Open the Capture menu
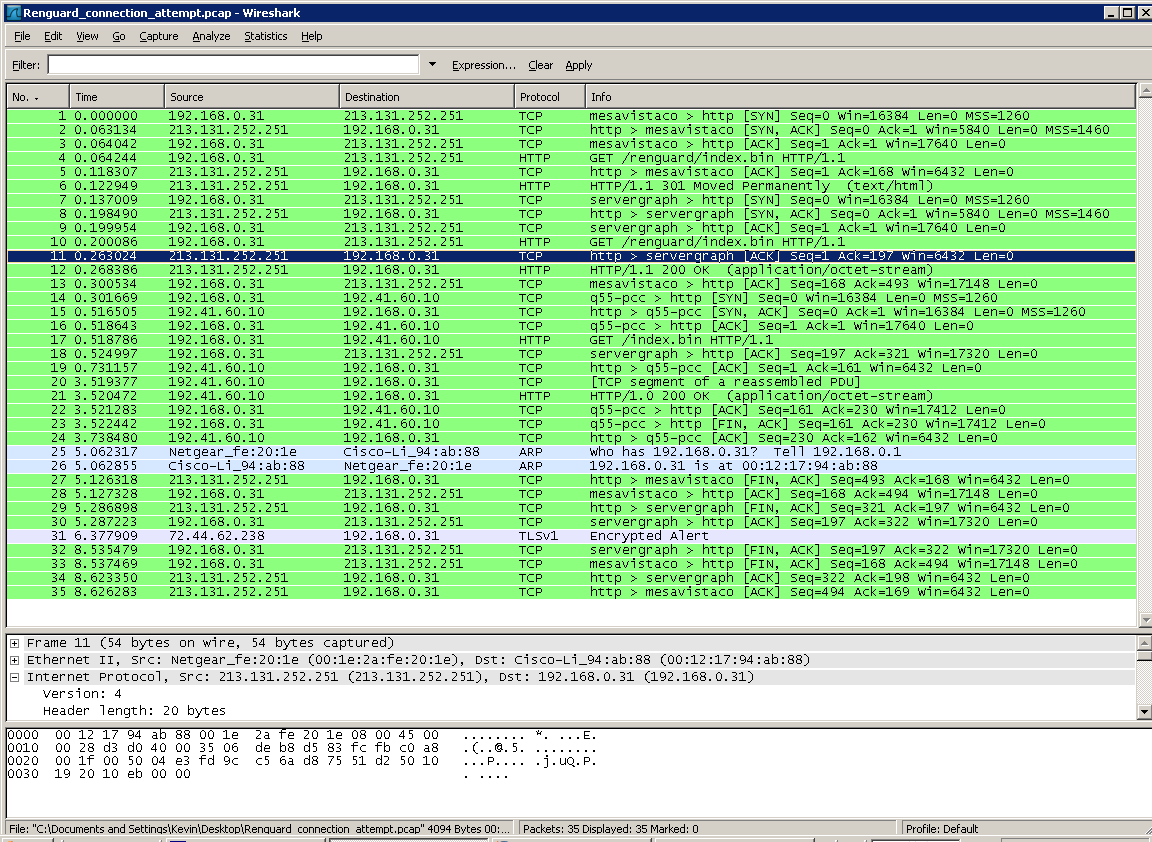 (x=158, y=36)
